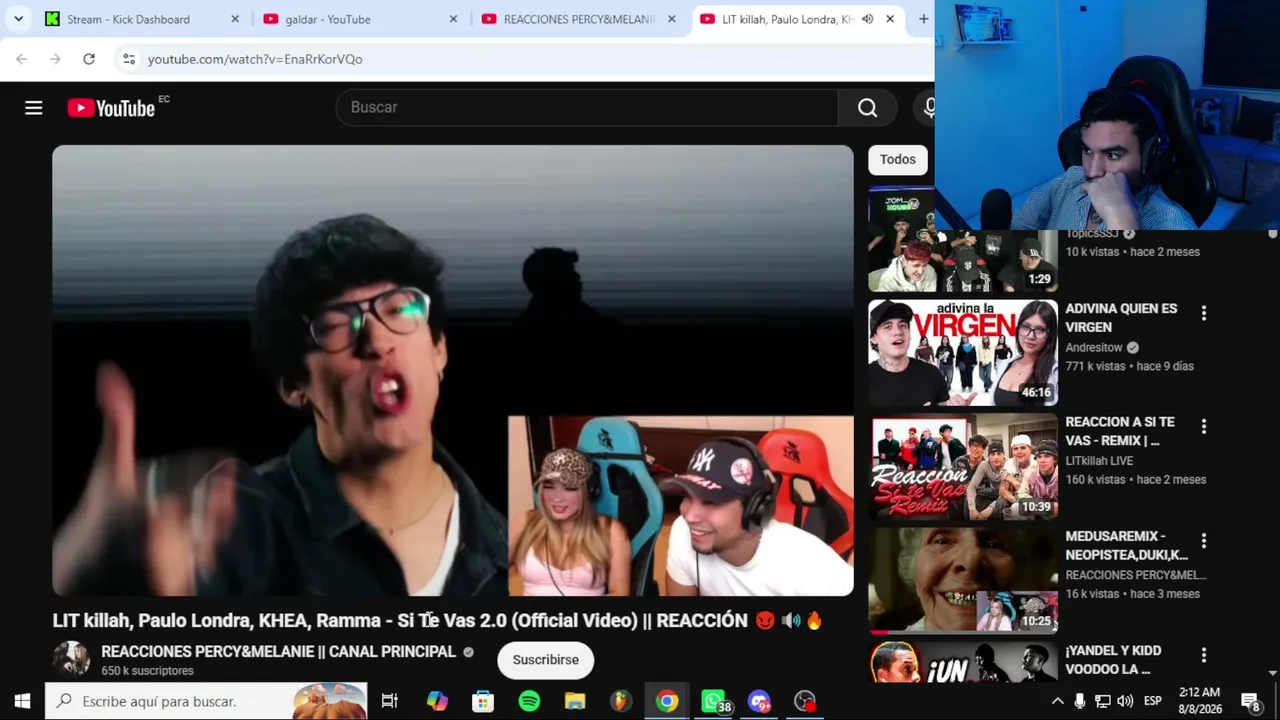Open Spotify from the taskbar
This screenshot has width=1280, height=720.
click(529, 701)
